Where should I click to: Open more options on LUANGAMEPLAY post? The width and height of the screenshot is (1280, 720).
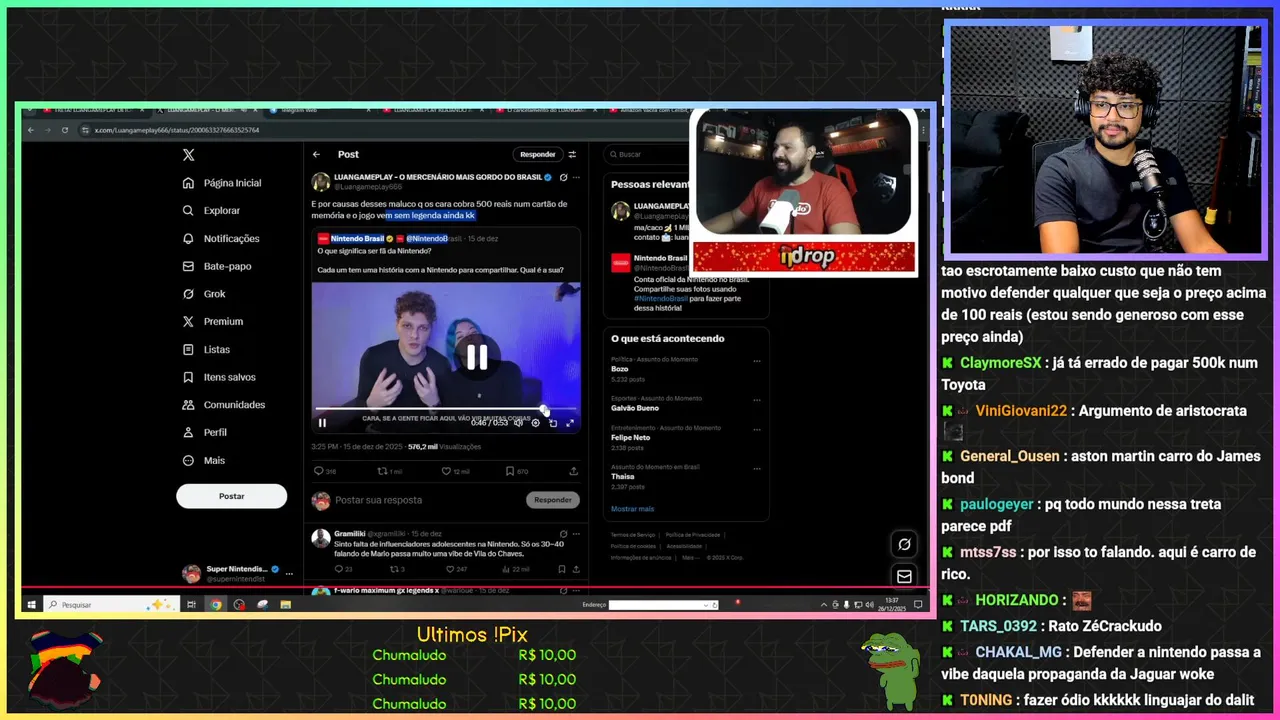click(578, 177)
